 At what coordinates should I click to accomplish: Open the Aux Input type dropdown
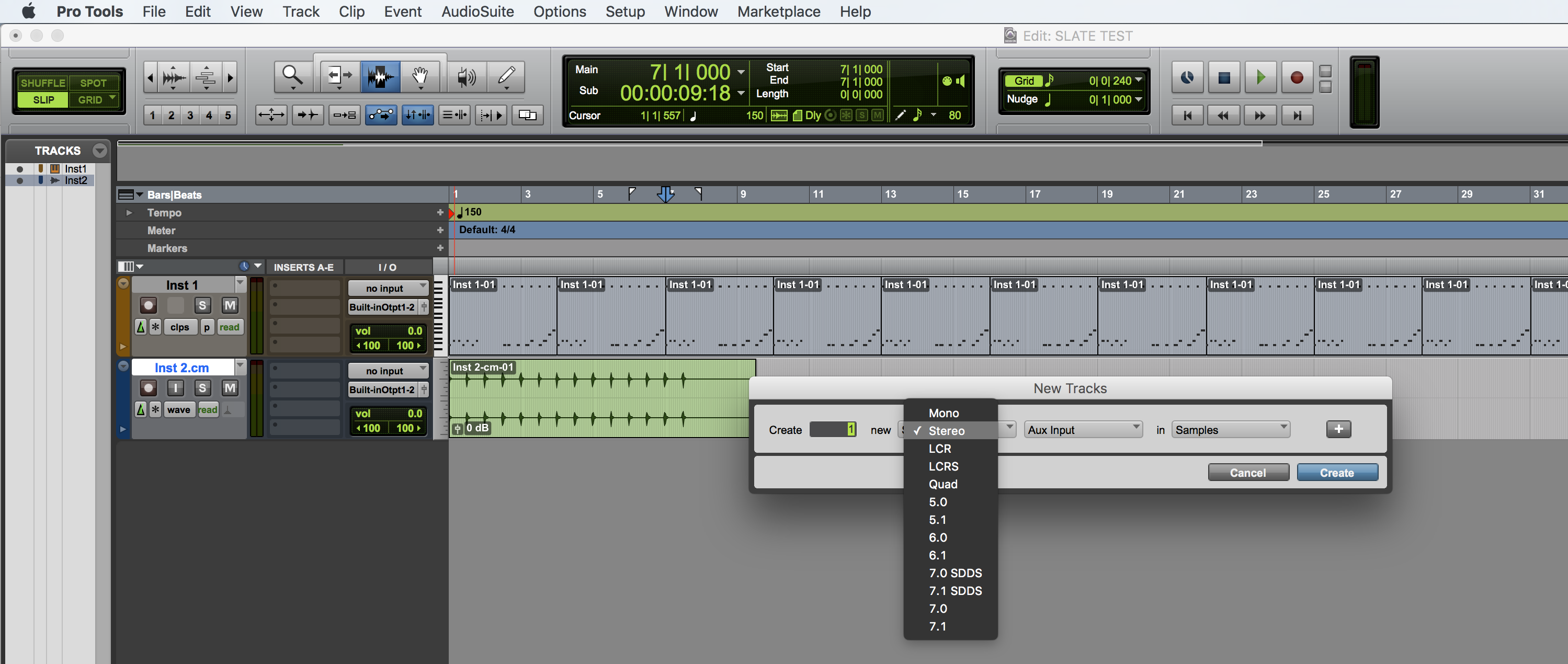click(x=1082, y=429)
